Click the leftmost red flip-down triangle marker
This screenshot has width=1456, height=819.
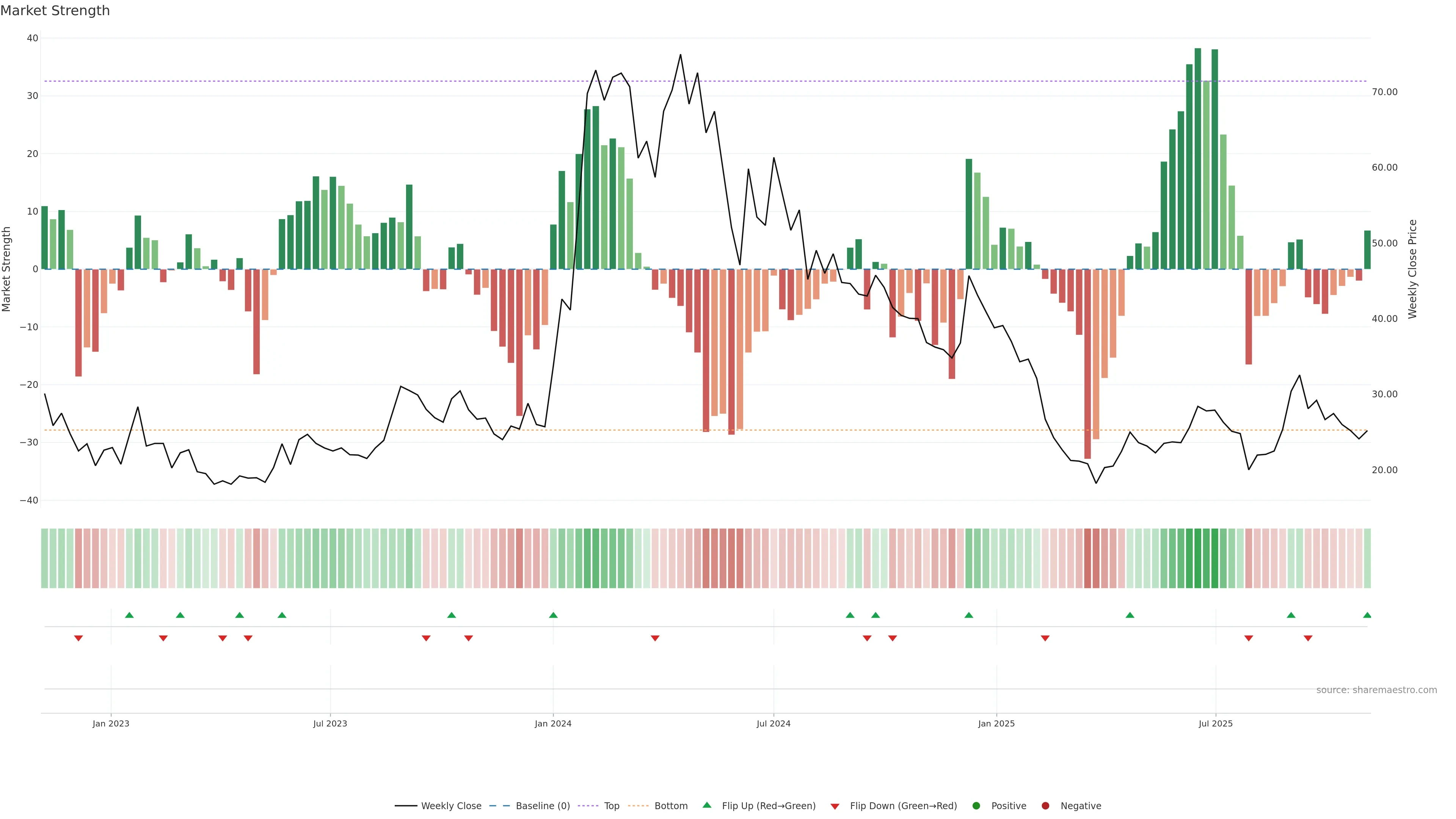tap(78, 638)
